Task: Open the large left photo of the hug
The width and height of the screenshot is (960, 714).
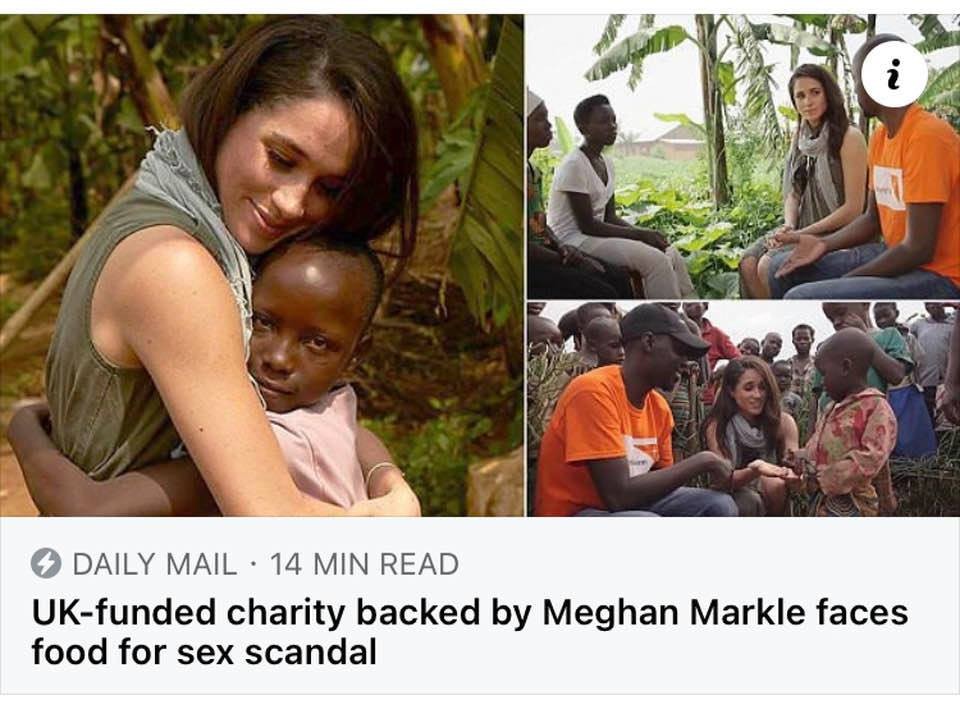Action: tap(262, 265)
